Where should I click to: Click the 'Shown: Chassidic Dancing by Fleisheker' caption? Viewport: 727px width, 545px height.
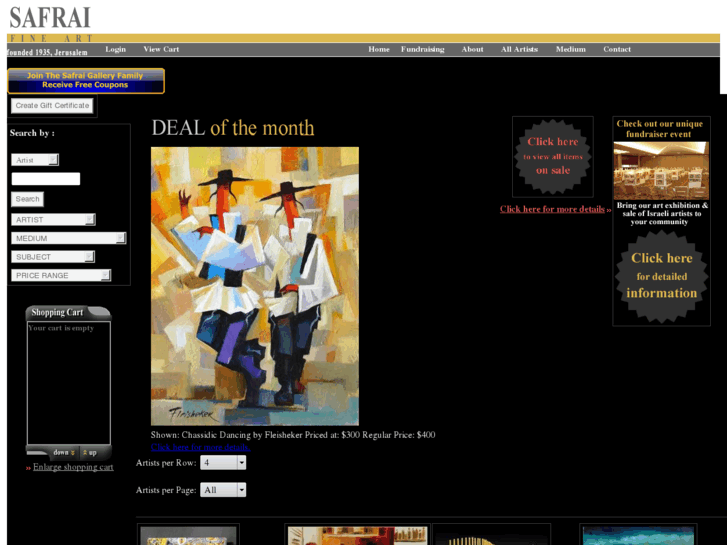click(293, 435)
